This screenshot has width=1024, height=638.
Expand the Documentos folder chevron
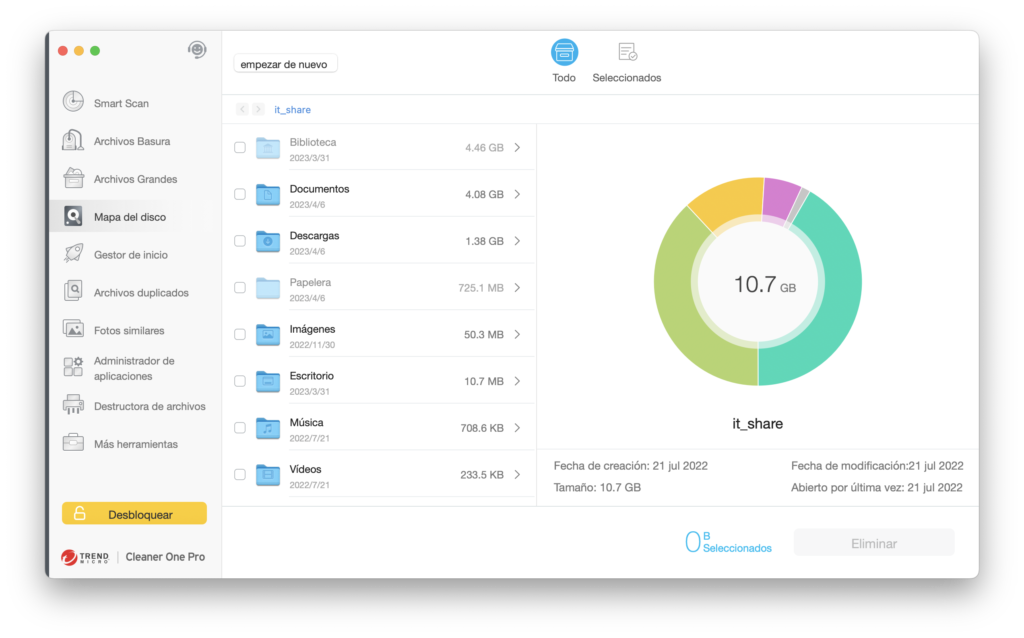pyautogui.click(x=517, y=194)
